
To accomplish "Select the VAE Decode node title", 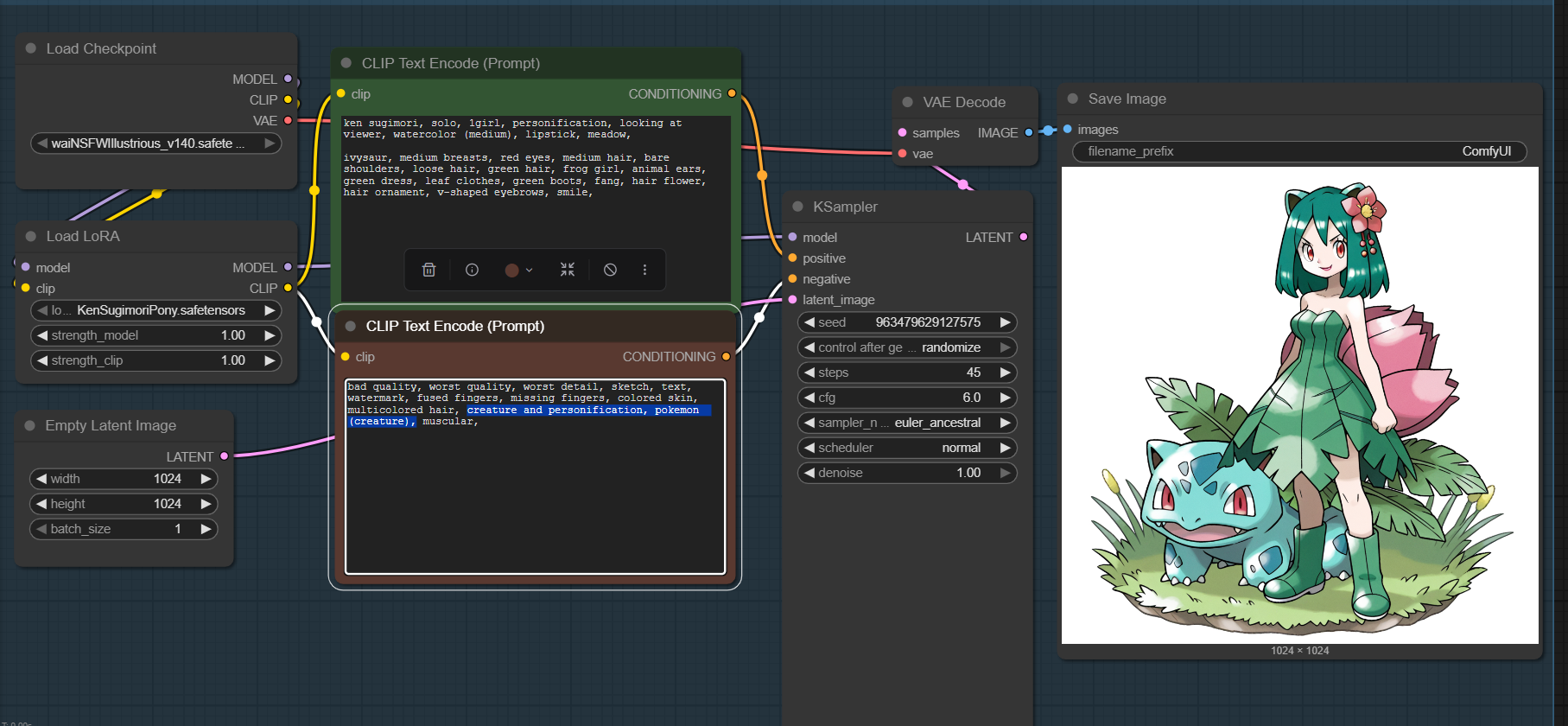I will (x=963, y=102).
